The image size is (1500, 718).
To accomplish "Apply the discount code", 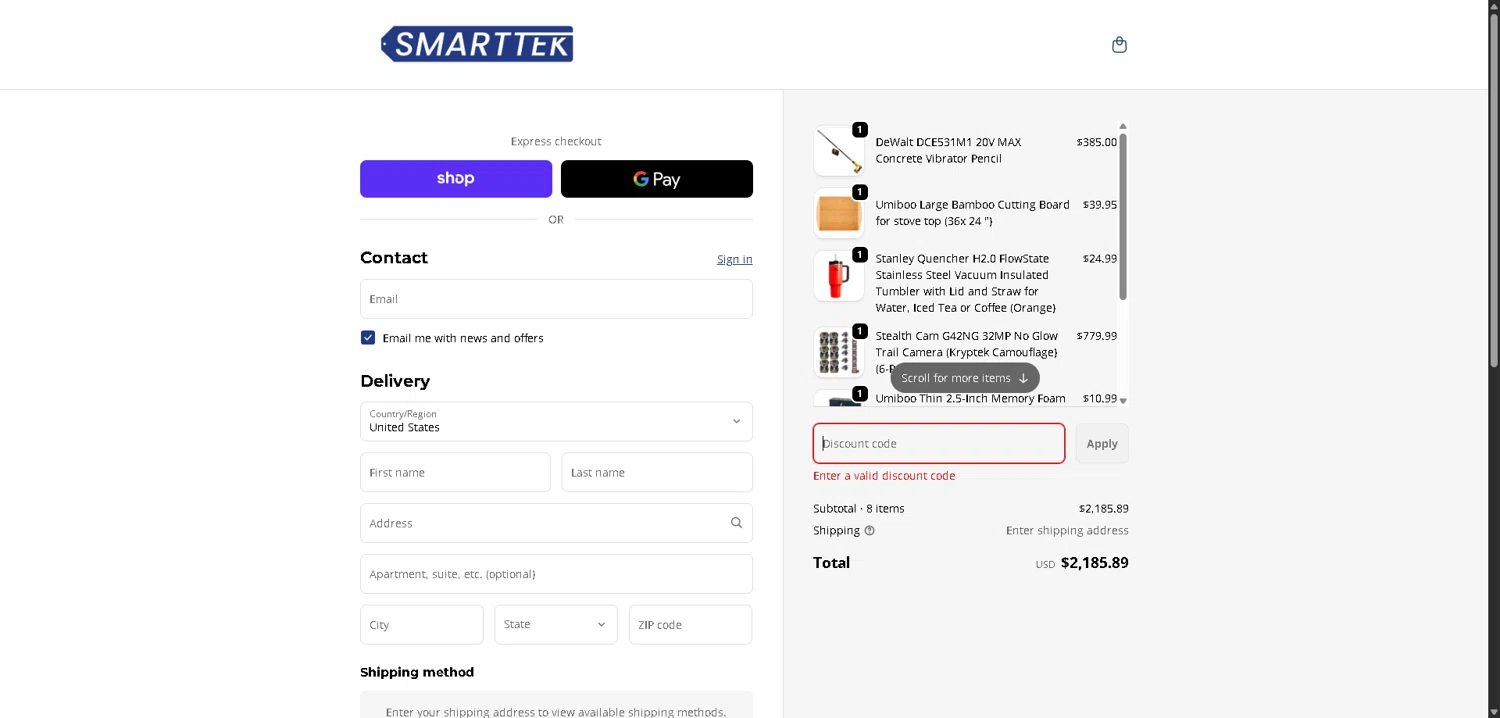I will click(x=1102, y=444).
